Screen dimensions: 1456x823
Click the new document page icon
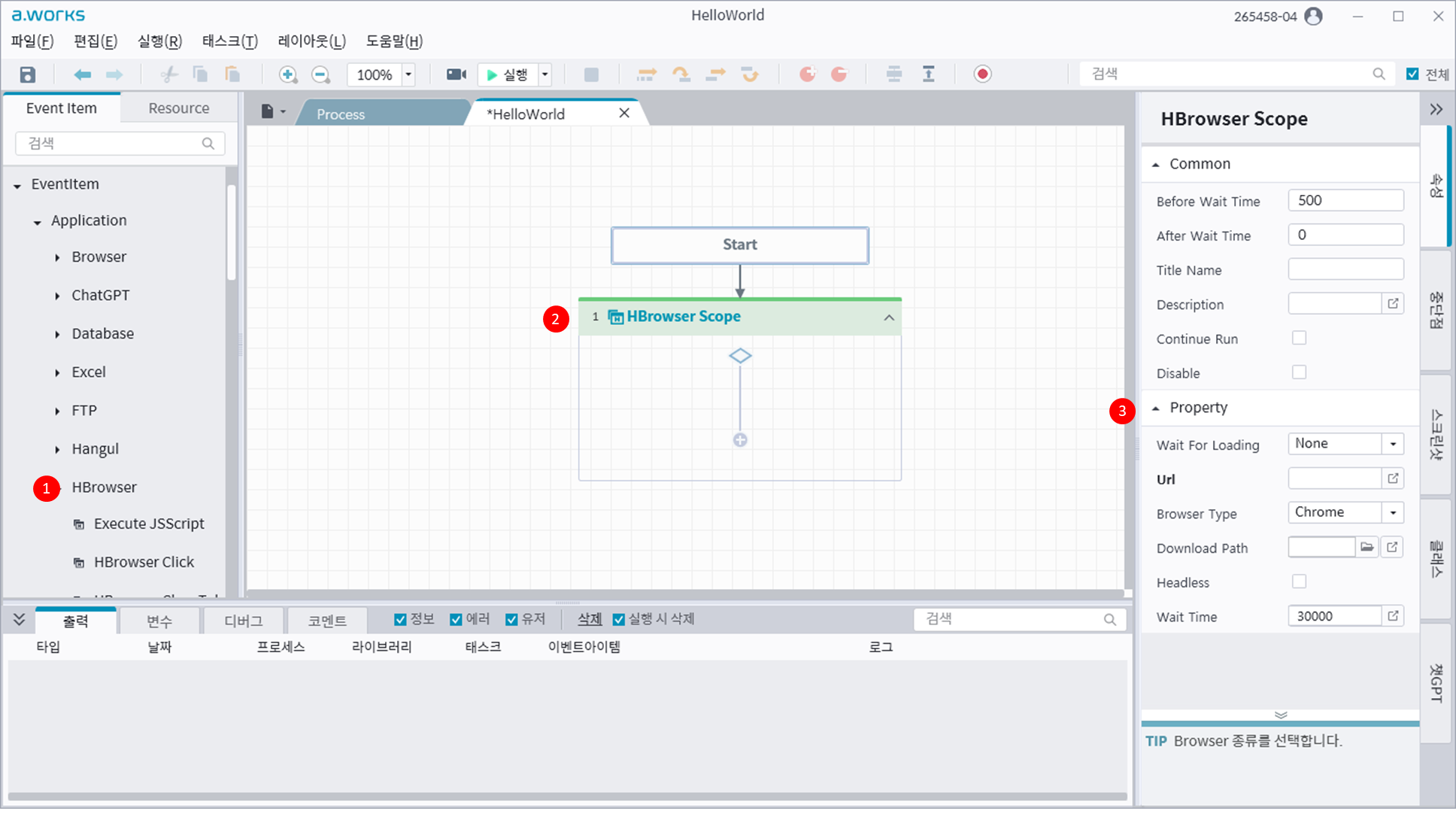coord(267,111)
